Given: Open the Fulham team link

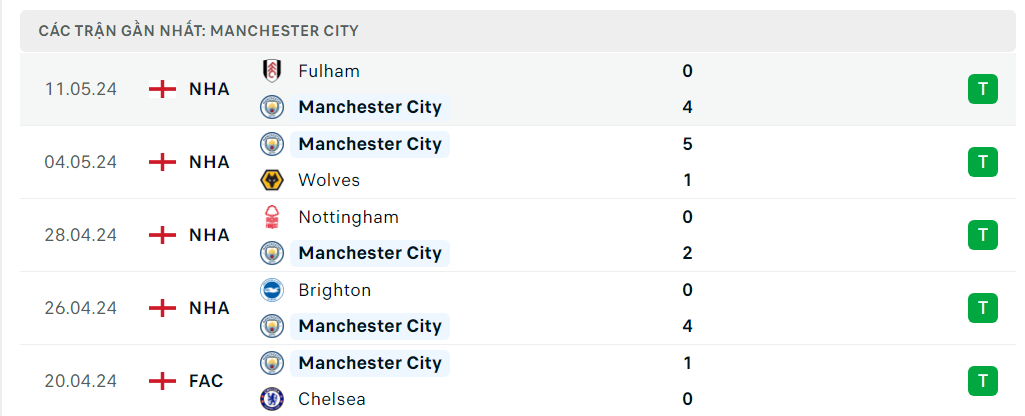Looking at the screenshot, I should coord(329,71).
